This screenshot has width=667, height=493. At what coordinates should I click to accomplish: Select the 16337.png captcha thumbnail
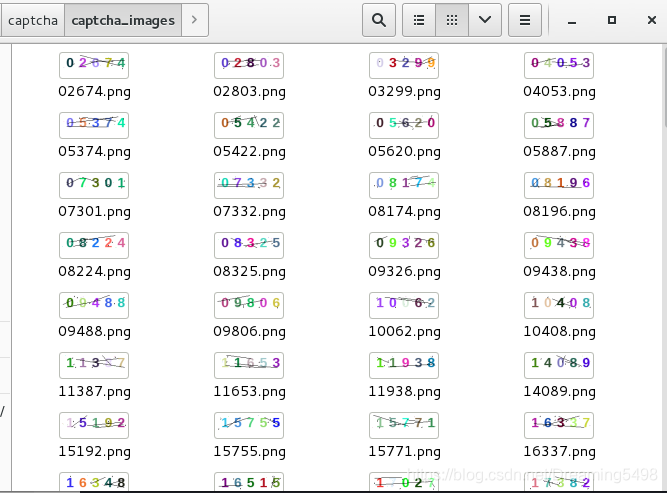click(x=559, y=425)
